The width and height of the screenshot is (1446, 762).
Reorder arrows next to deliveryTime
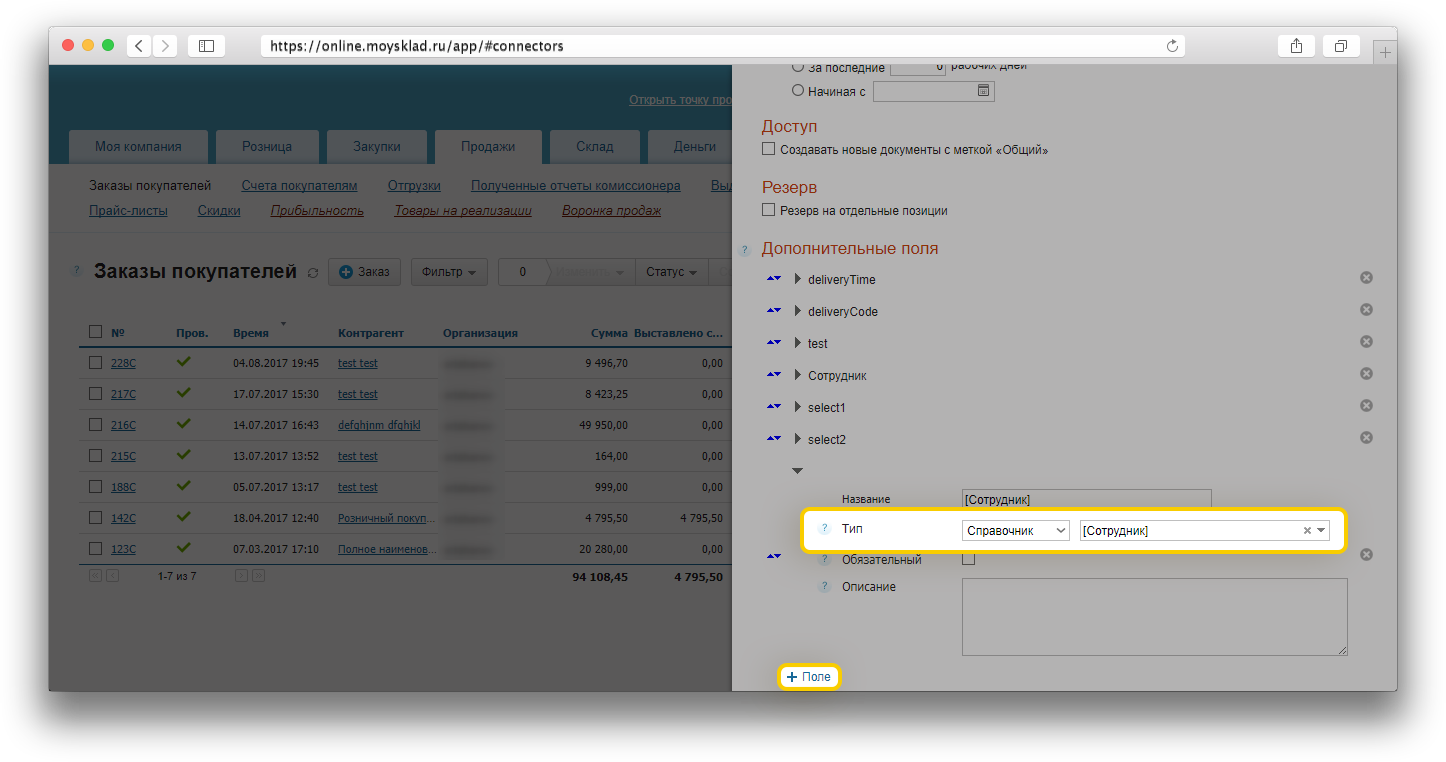773,279
